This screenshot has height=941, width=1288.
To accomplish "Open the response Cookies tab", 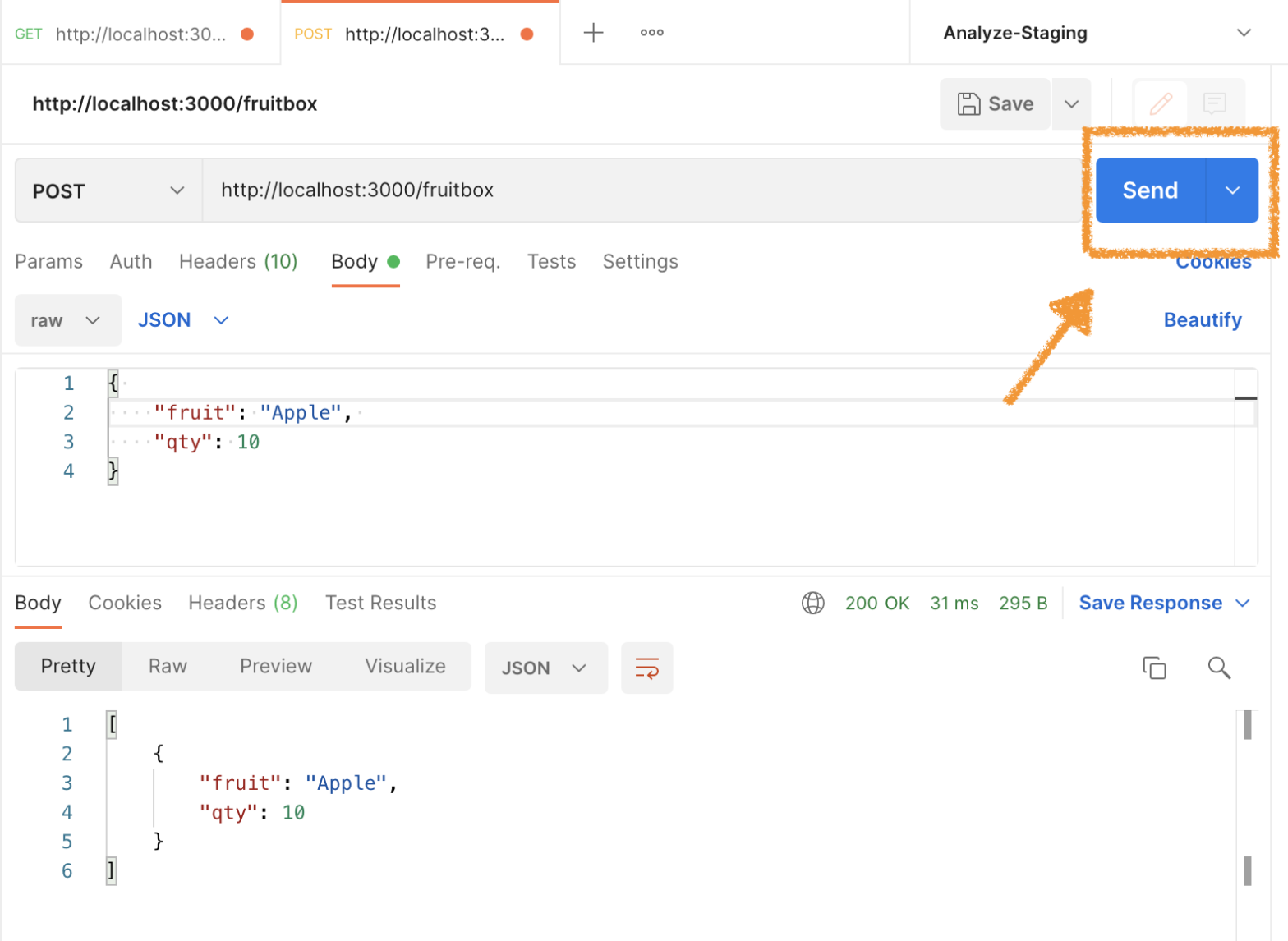I will 125,604.
